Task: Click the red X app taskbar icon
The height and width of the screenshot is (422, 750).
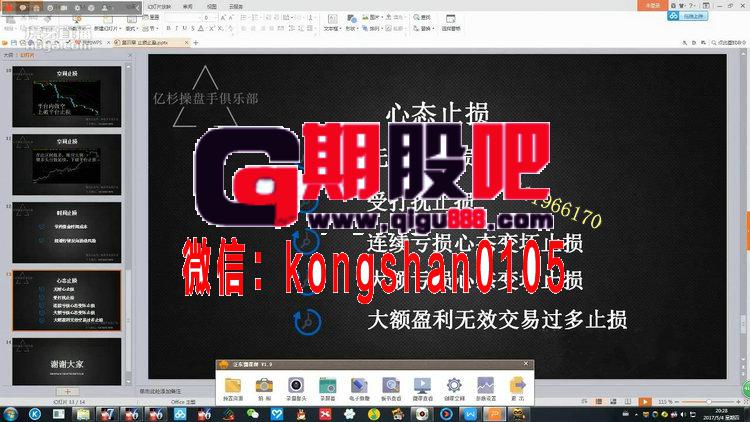Action: coord(325,414)
